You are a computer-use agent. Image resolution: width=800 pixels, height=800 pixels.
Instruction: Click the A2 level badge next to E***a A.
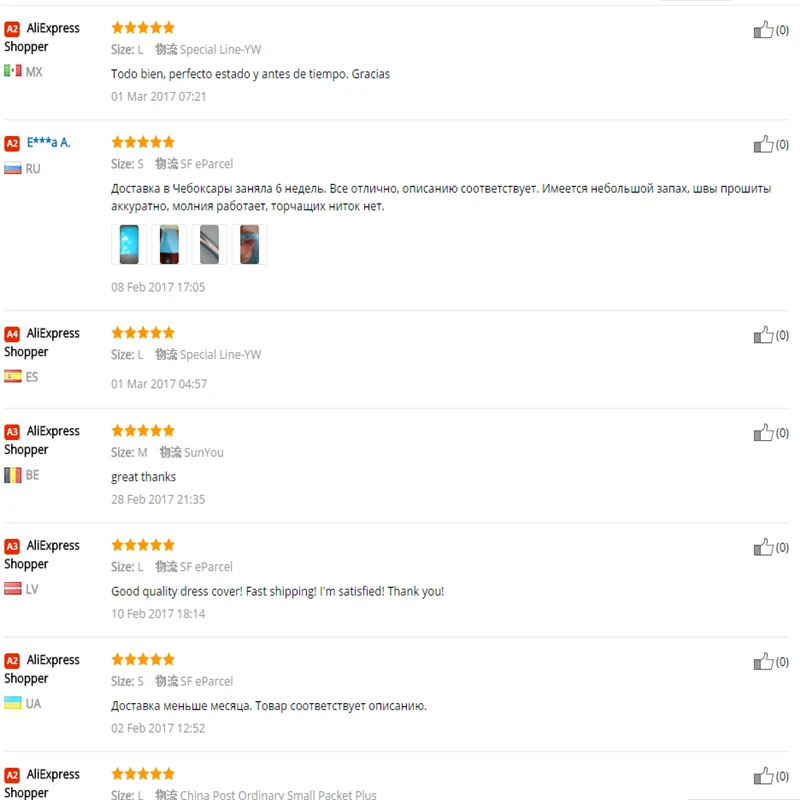click(x=12, y=143)
